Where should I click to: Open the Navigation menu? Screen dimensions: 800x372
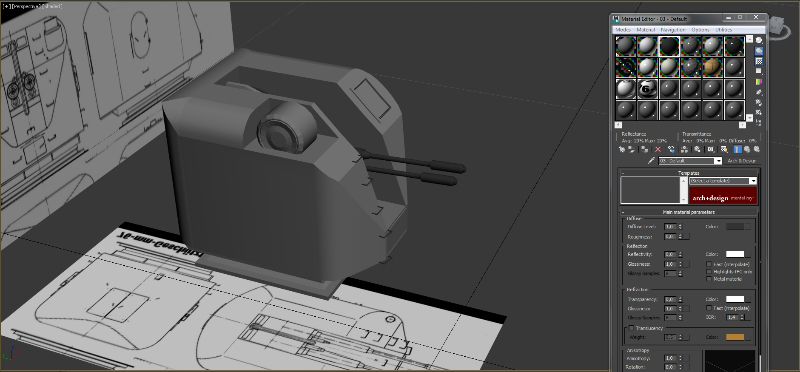click(x=673, y=30)
